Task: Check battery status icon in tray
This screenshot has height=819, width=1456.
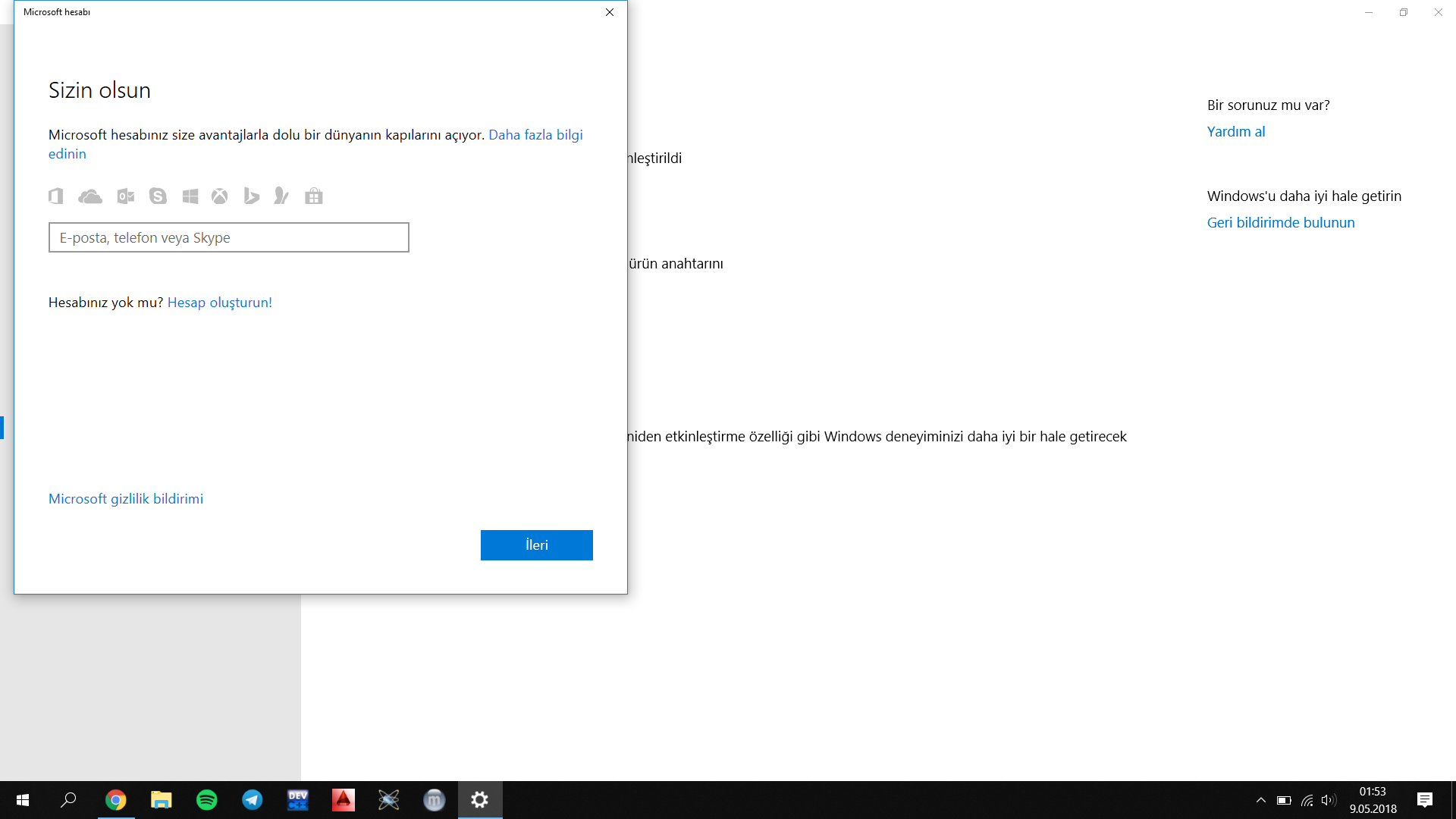Action: (x=1284, y=800)
